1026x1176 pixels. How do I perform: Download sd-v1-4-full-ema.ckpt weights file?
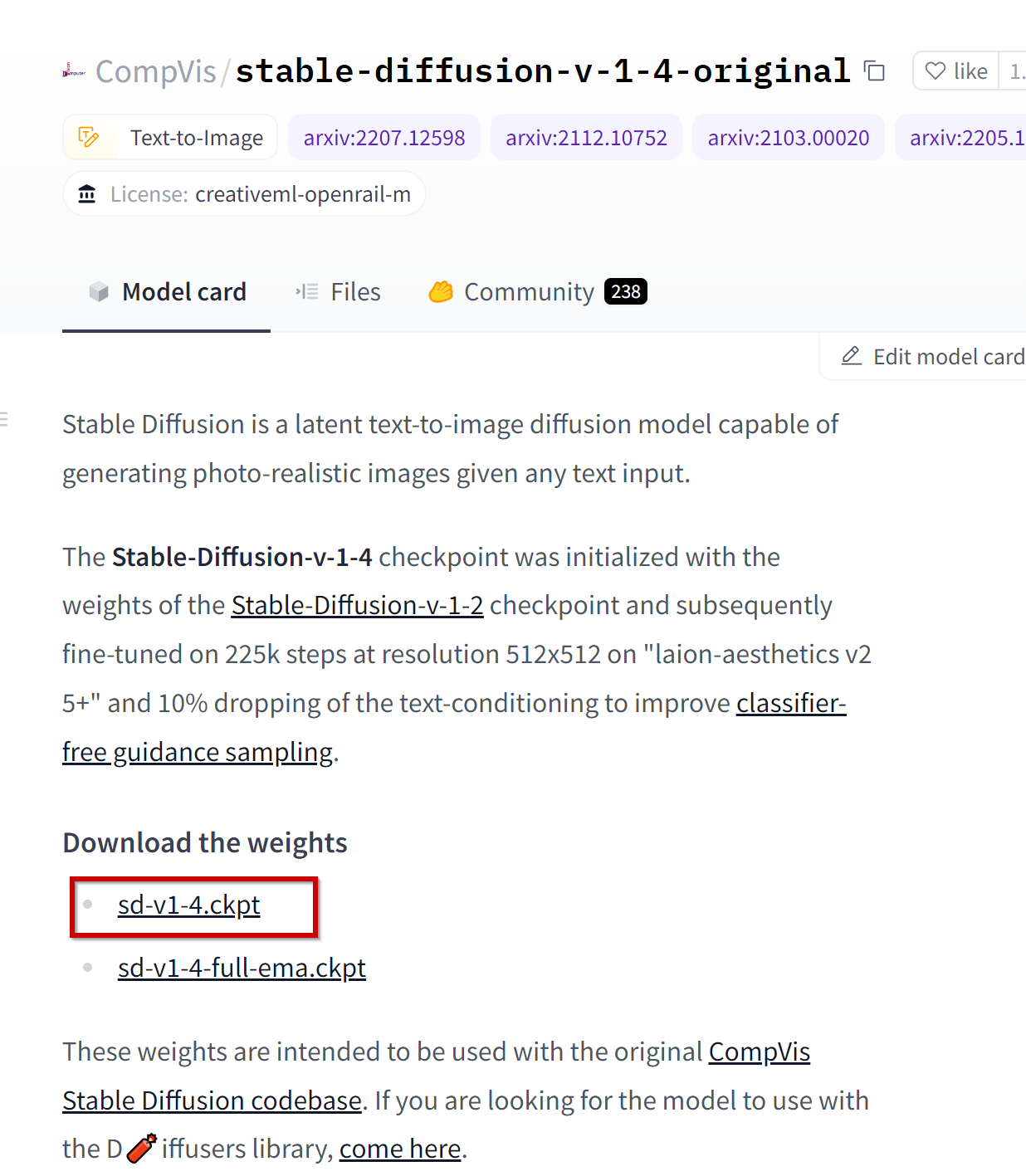point(242,968)
